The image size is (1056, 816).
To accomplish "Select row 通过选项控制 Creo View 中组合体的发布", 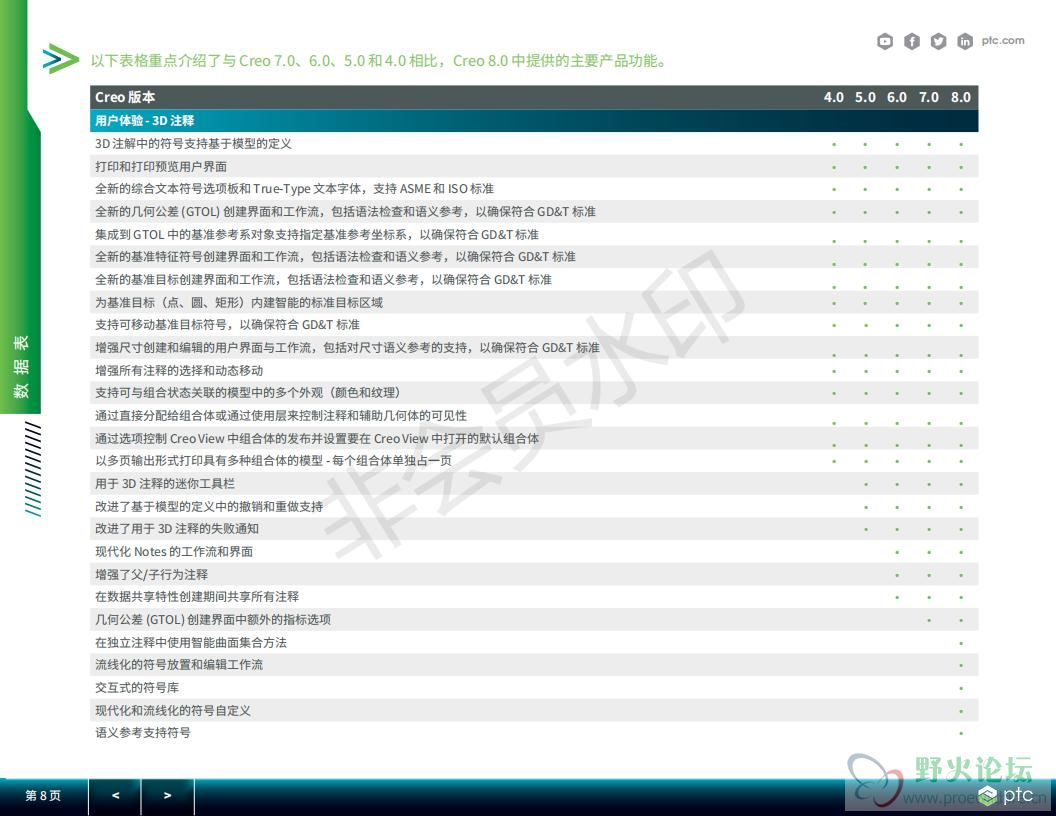I will click(534, 438).
